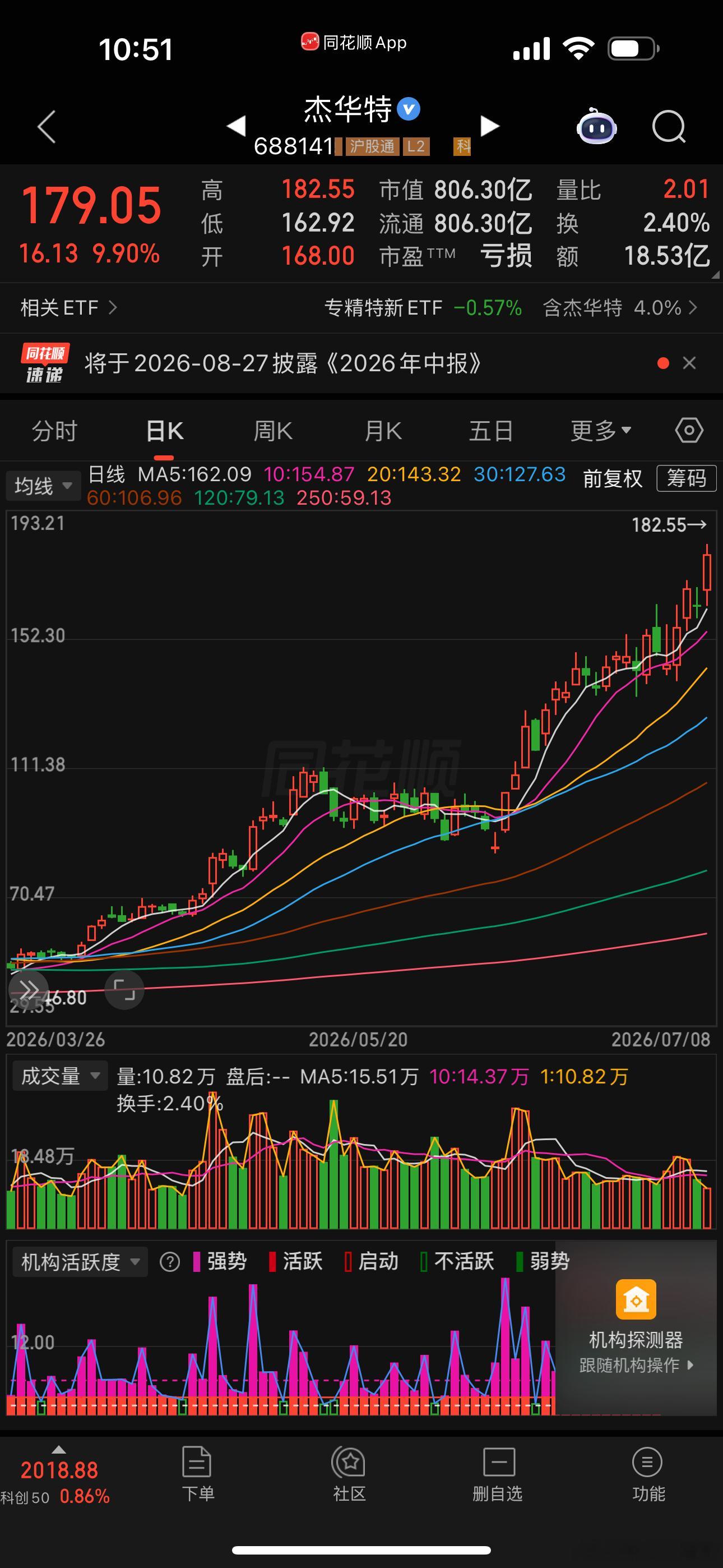
Task: Tap the 2026/05/20 date axis label
Action: (x=358, y=1039)
